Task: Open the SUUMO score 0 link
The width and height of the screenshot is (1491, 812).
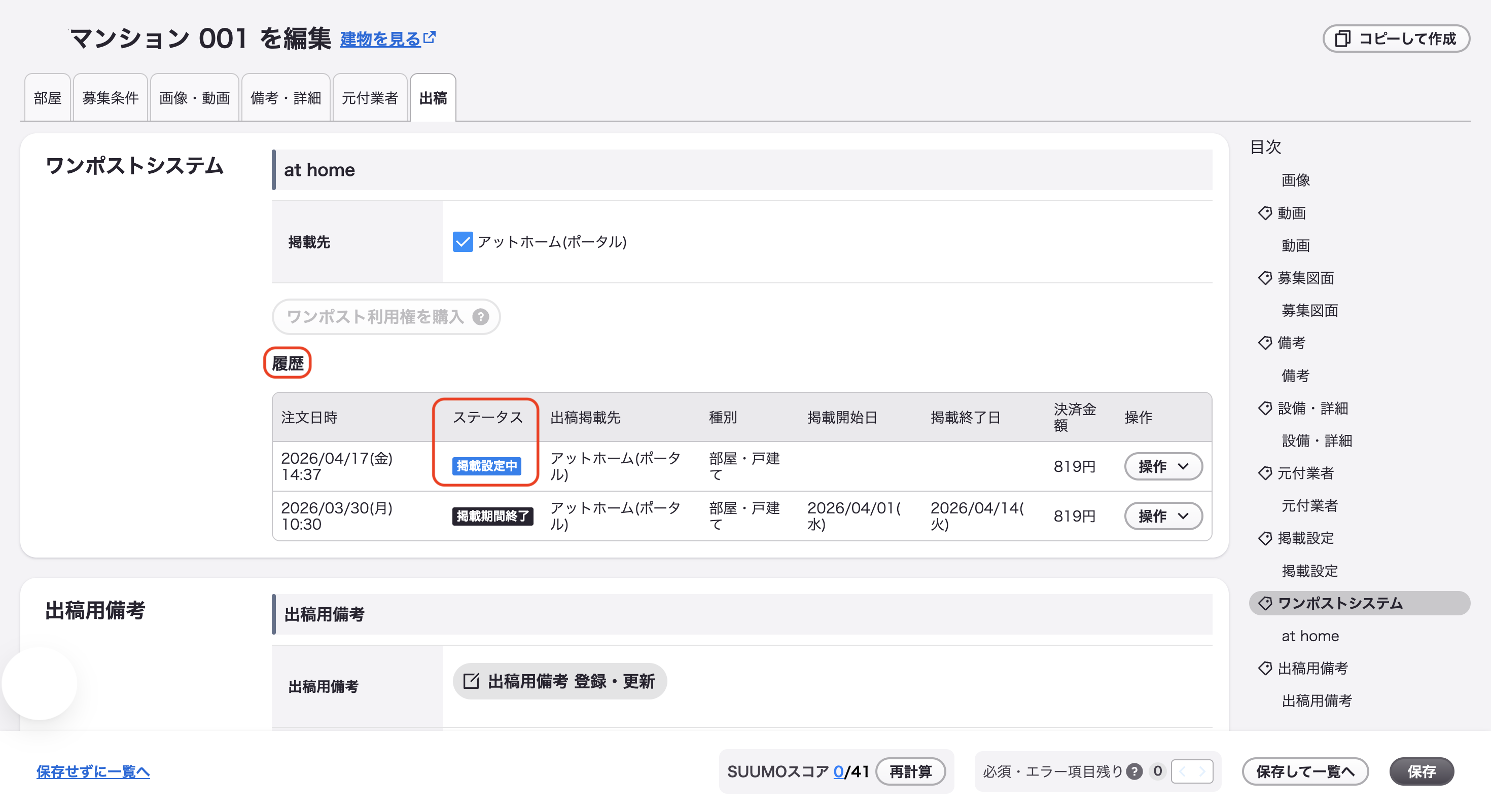Action: [838, 771]
